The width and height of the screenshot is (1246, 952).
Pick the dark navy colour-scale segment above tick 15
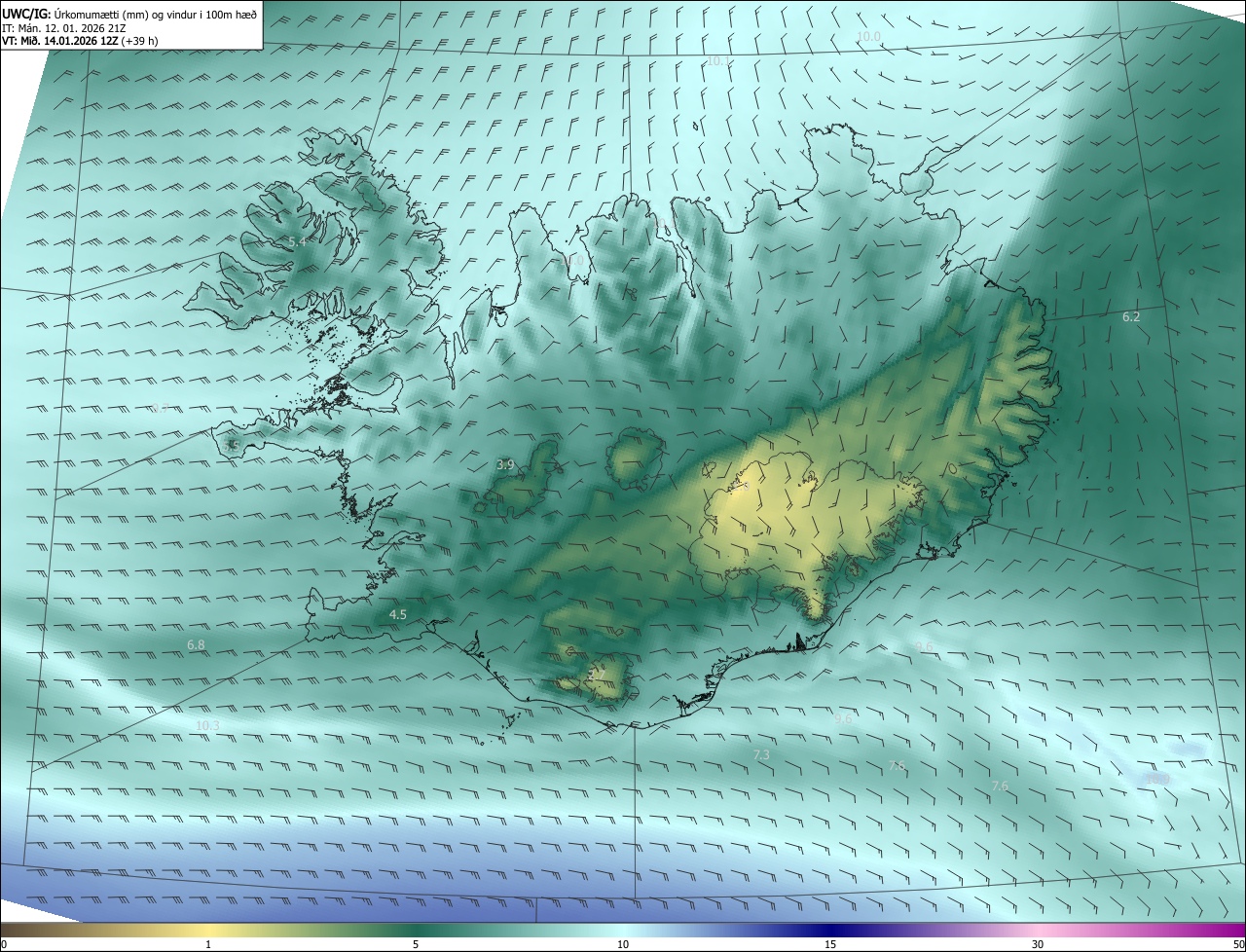point(830,930)
